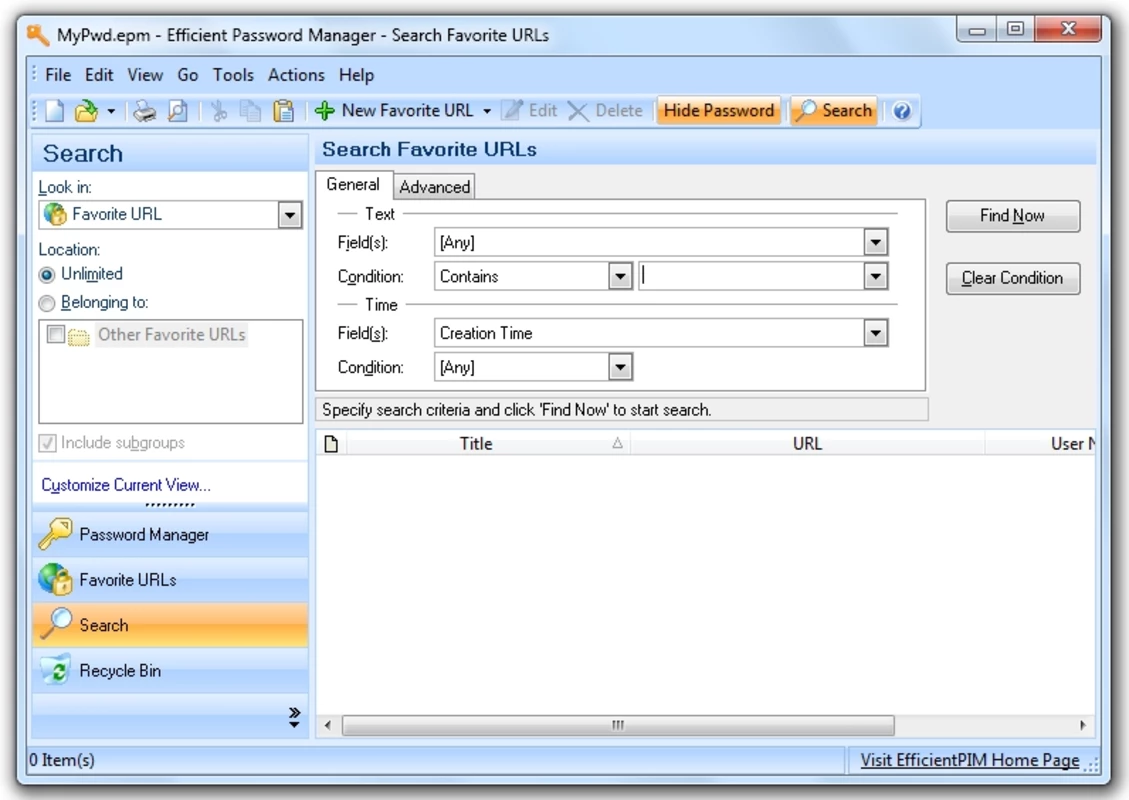Open the Actions menu
The width and height of the screenshot is (1129, 800).
(x=296, y=75)
